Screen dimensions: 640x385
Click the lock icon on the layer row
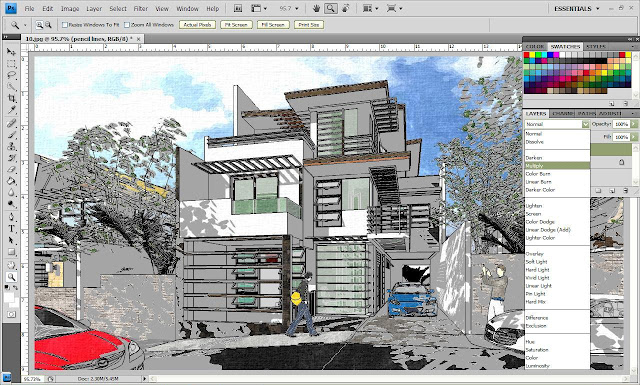click(x=621, y=162)
